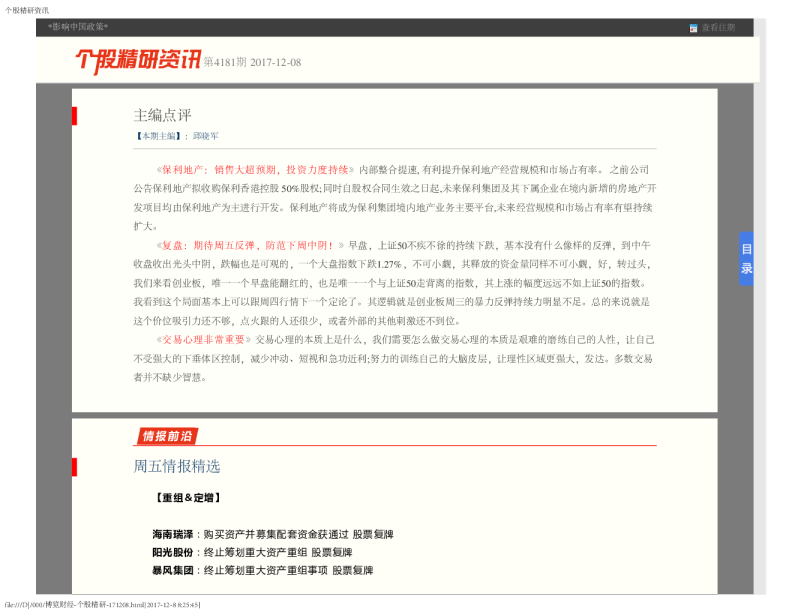Open the calendar icon beside 查看往期
This screenshot has width=792, height=612.
(x=693, y=28)
